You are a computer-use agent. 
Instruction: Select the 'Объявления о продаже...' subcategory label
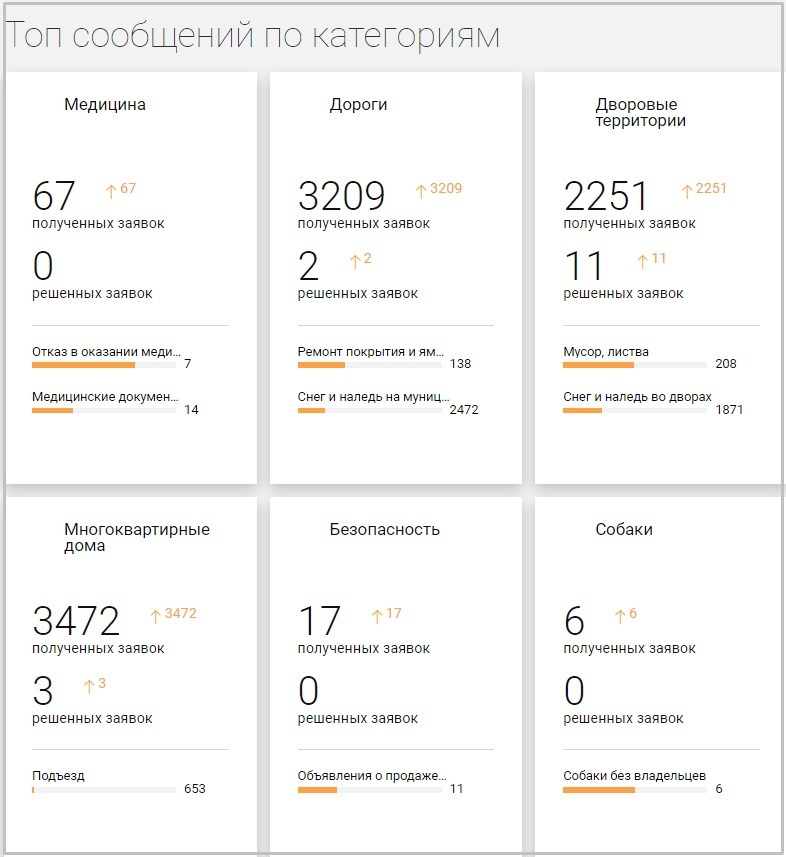tap(372, 776)
